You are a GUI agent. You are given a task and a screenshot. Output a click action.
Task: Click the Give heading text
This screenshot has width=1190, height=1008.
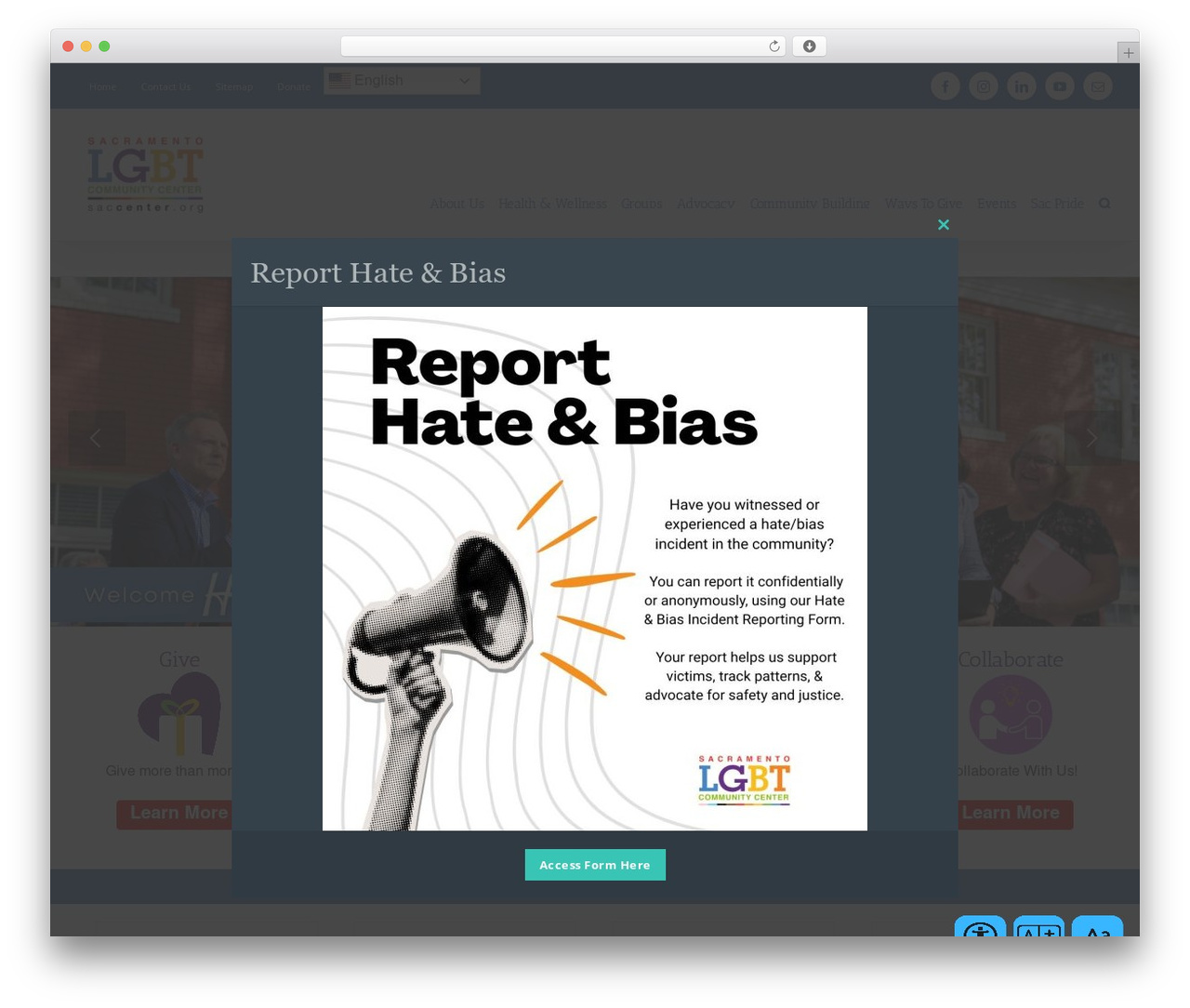click(x=179, y=659)
